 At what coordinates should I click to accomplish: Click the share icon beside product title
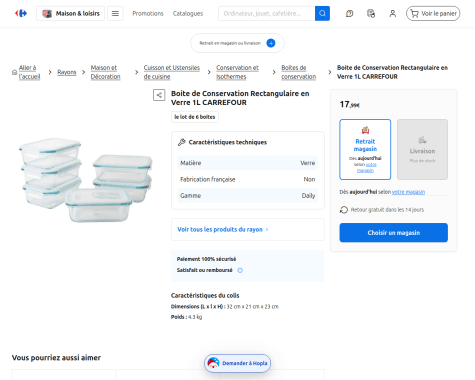[159, 95]
